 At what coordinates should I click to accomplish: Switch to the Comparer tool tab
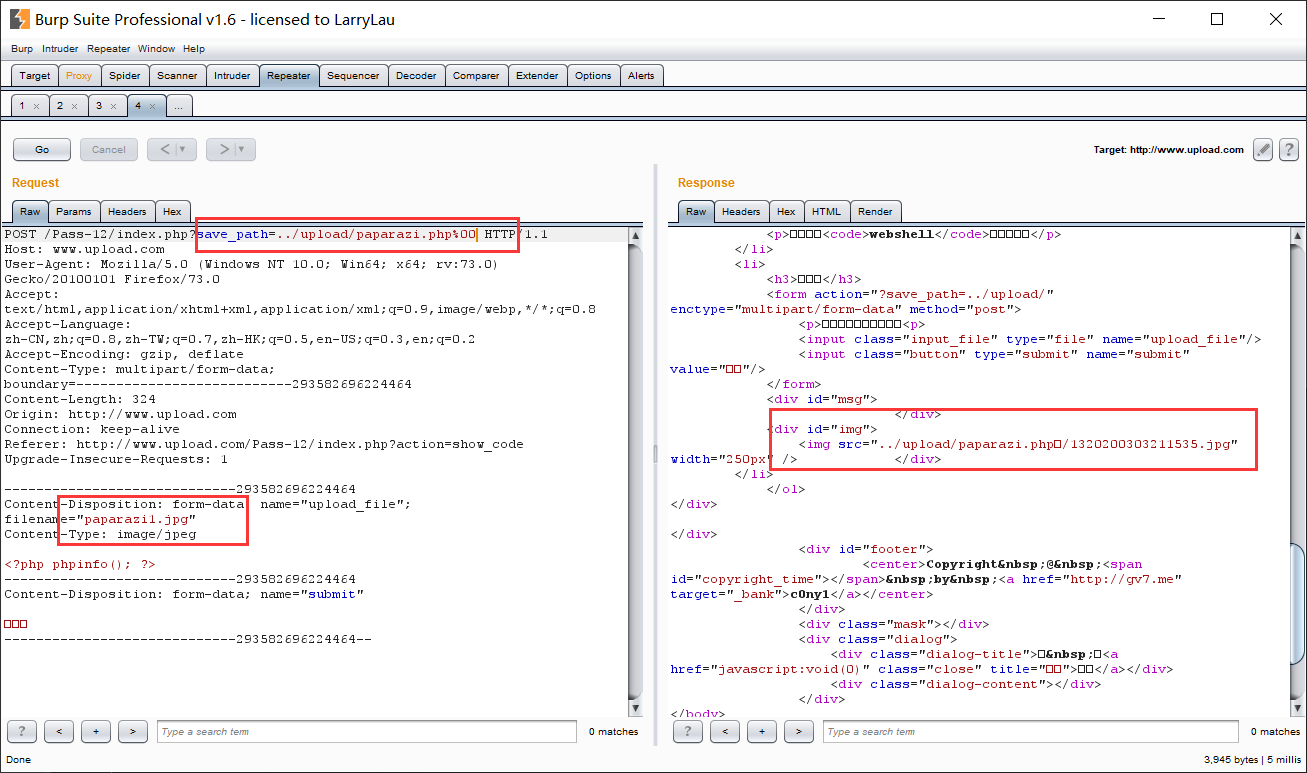(476, 76)
